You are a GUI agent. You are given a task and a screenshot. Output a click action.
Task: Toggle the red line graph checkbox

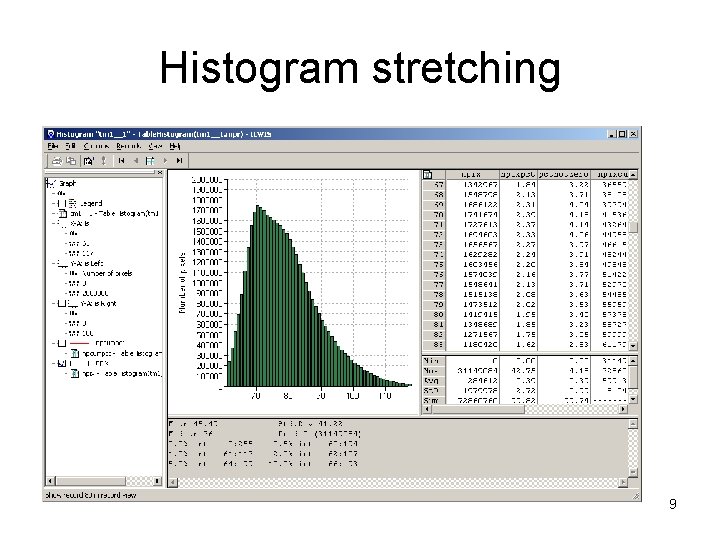click(x=62, y=343)
